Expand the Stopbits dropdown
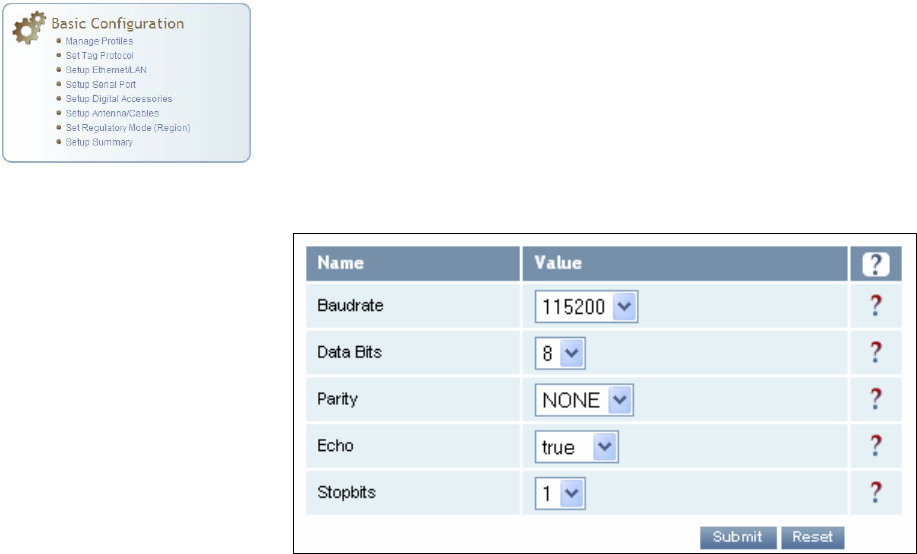The image size is (917, 554). [559, 493]
